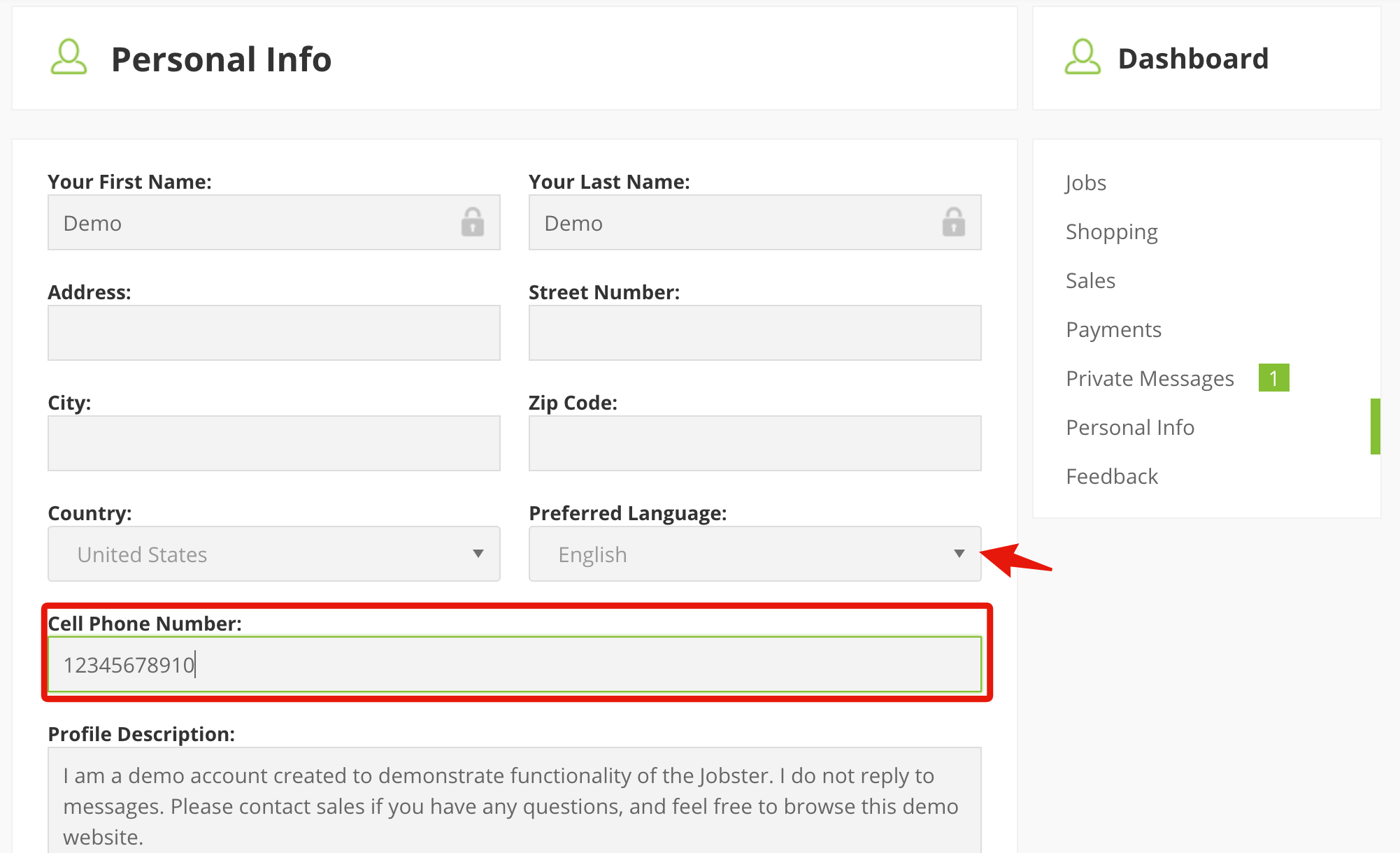Click the Personal Info page heading
The width and height of the screenshot is (1400, 853).
pos(221,59)
